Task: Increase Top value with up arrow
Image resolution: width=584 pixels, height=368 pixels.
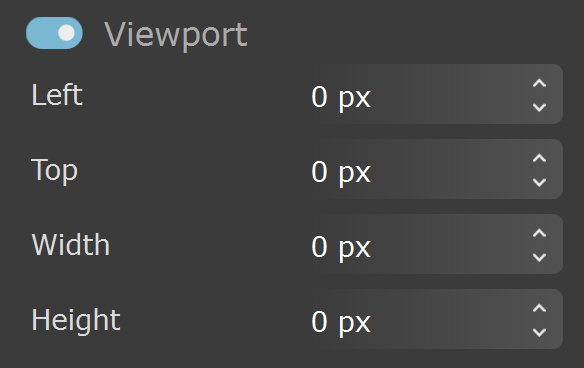Action: point(539,158)
